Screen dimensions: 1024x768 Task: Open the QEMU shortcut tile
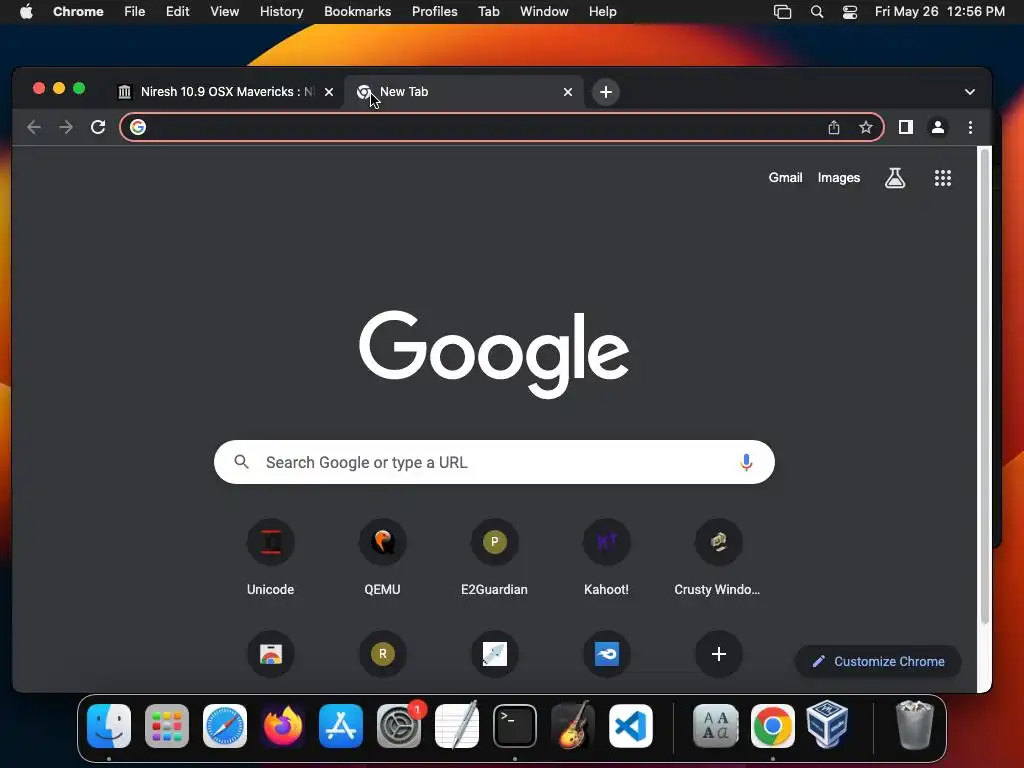click(382, 558)
